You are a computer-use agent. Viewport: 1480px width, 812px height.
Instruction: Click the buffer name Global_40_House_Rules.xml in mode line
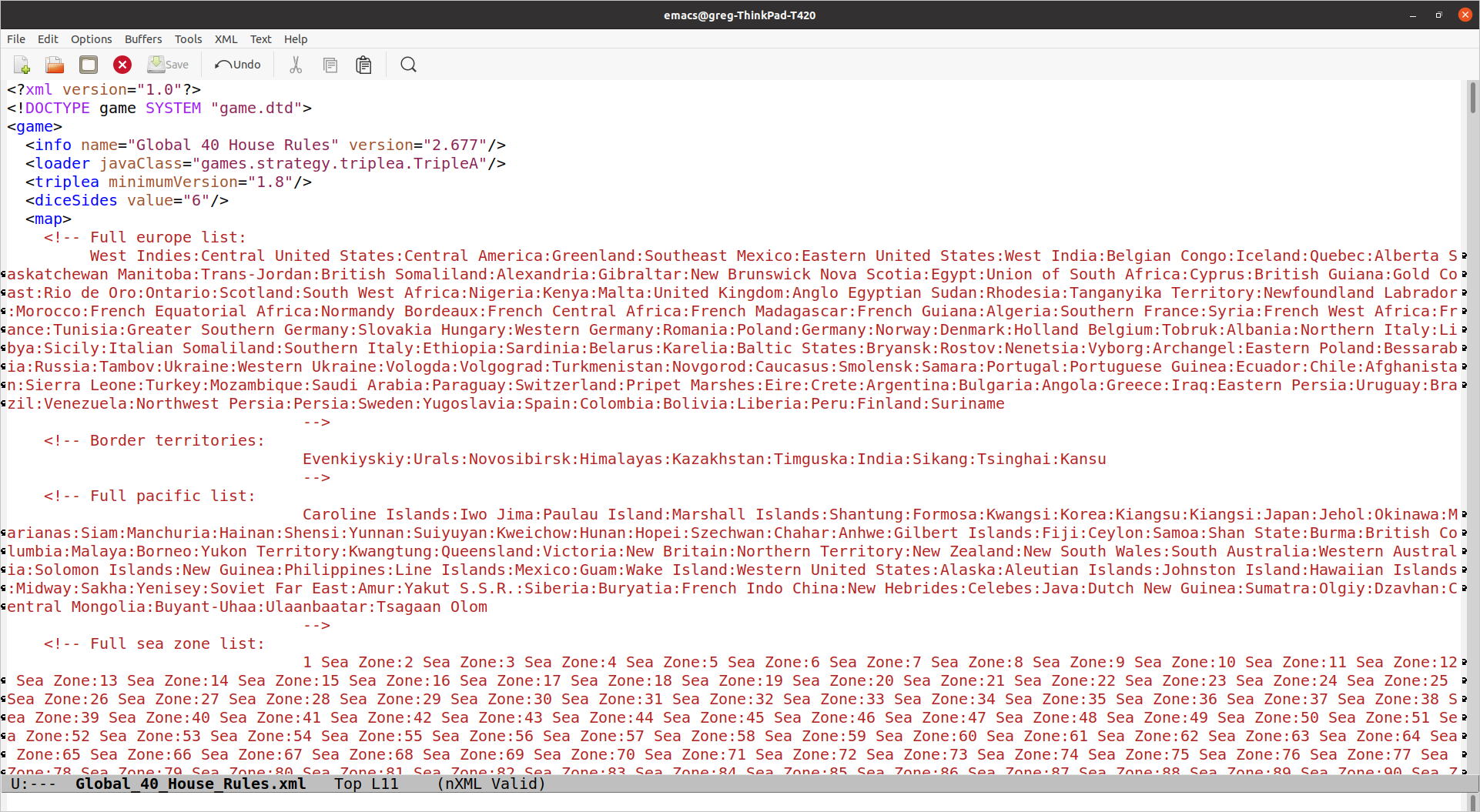(191, 784)
